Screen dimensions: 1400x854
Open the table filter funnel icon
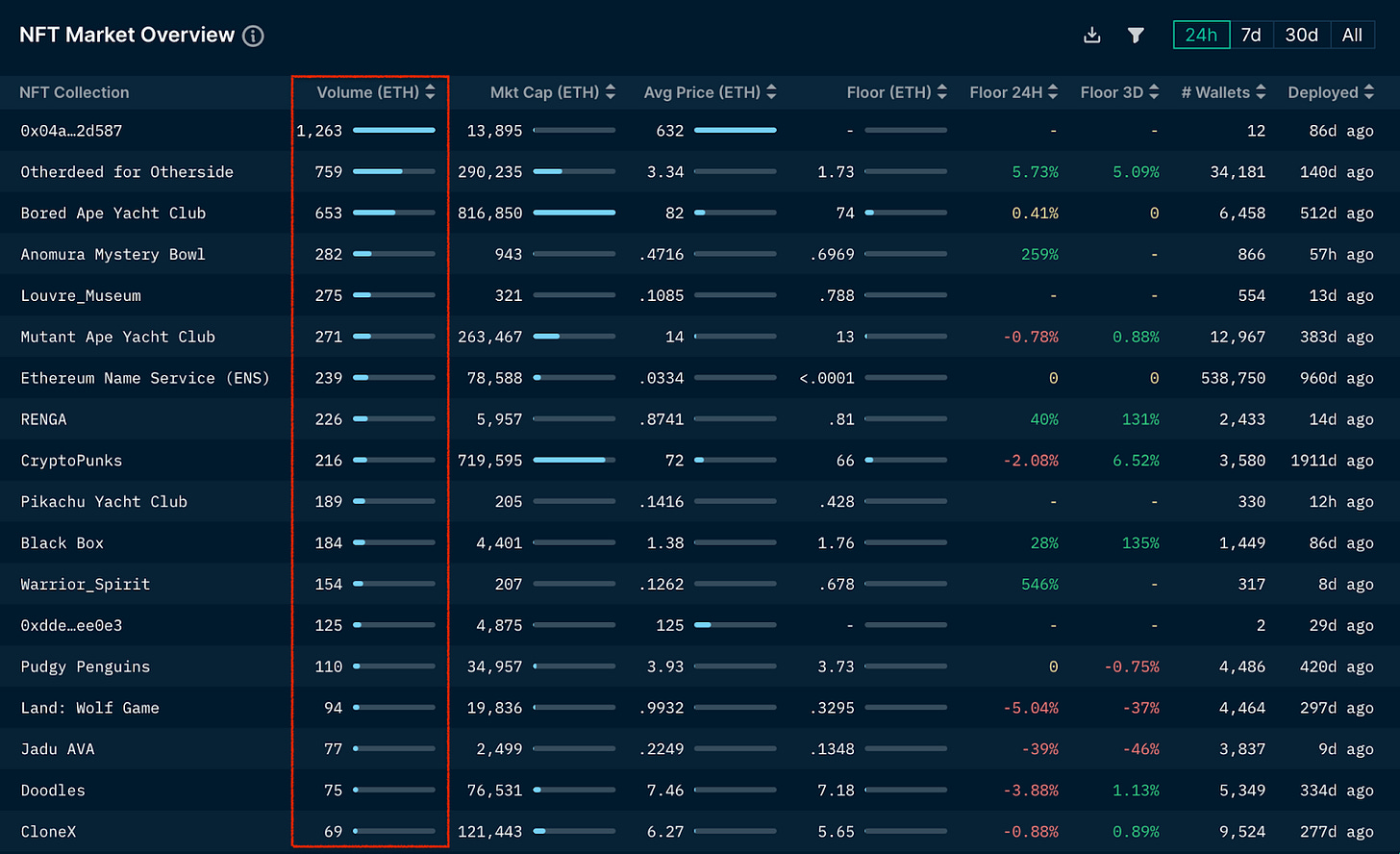[1136, 36]
